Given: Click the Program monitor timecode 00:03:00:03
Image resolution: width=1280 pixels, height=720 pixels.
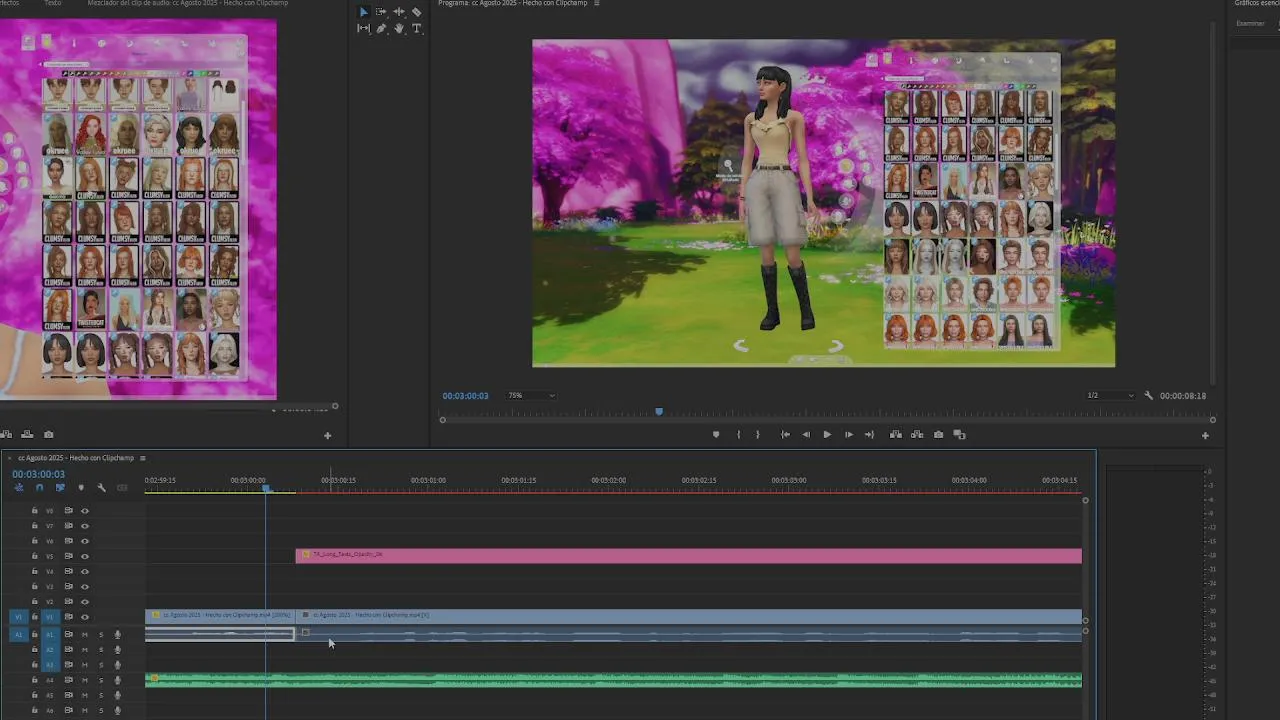Looking at the screenshot, I should click(x=465, y=396).
